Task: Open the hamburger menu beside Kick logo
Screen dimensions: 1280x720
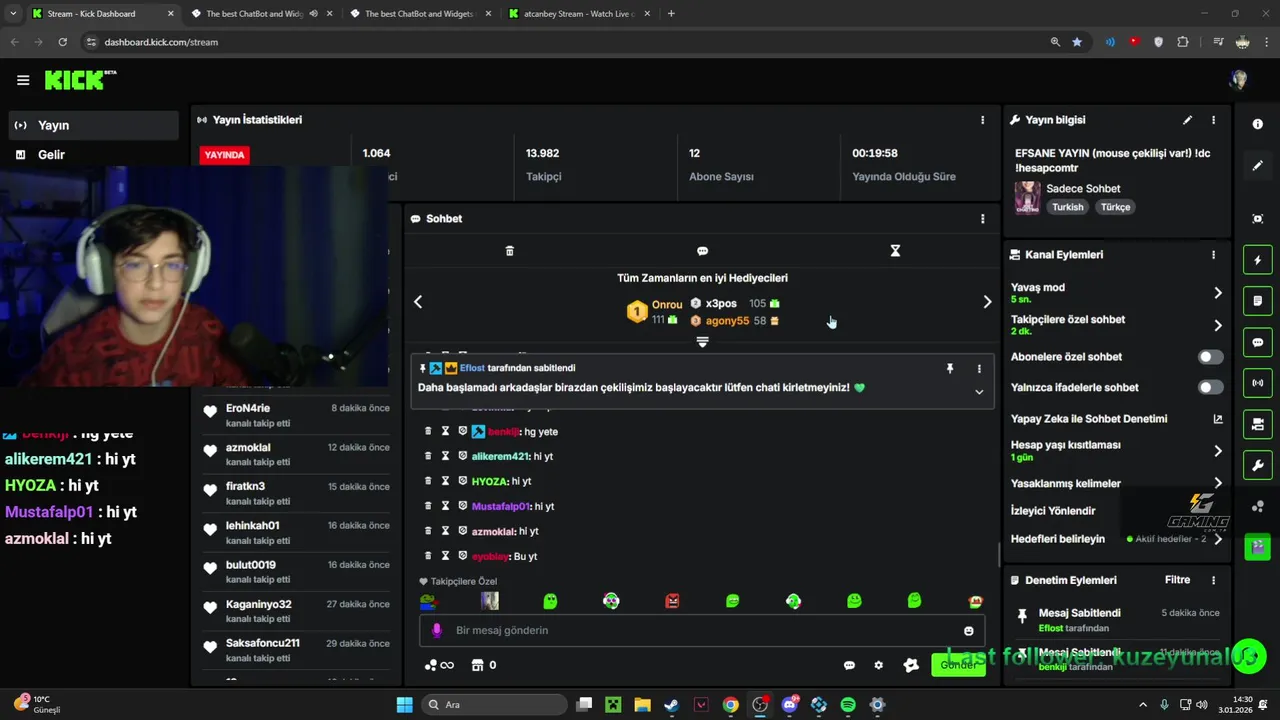Action: tap(23, 80)
